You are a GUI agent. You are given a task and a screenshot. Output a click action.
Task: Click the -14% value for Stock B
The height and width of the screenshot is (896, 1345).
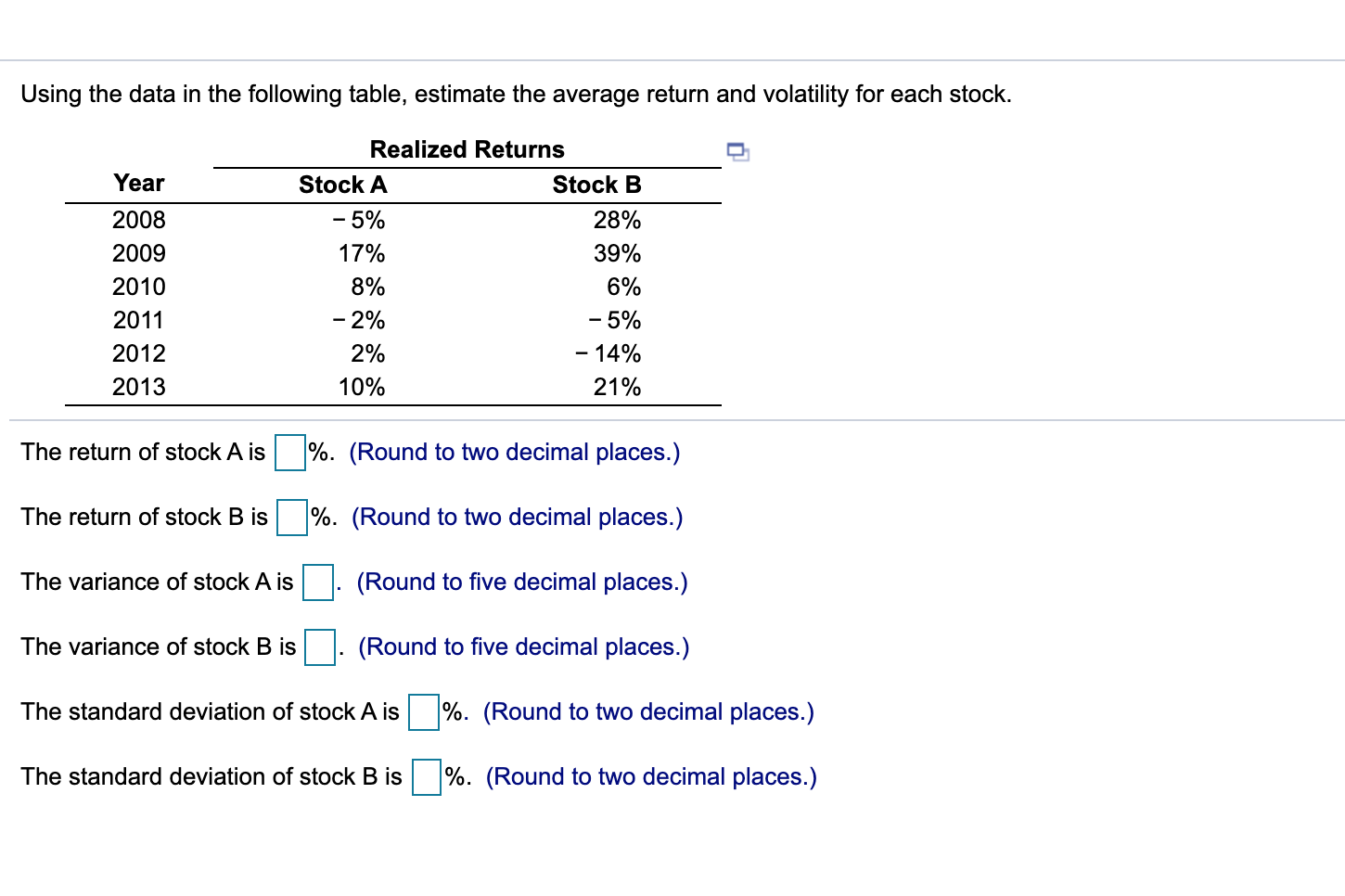click(608, 353)
